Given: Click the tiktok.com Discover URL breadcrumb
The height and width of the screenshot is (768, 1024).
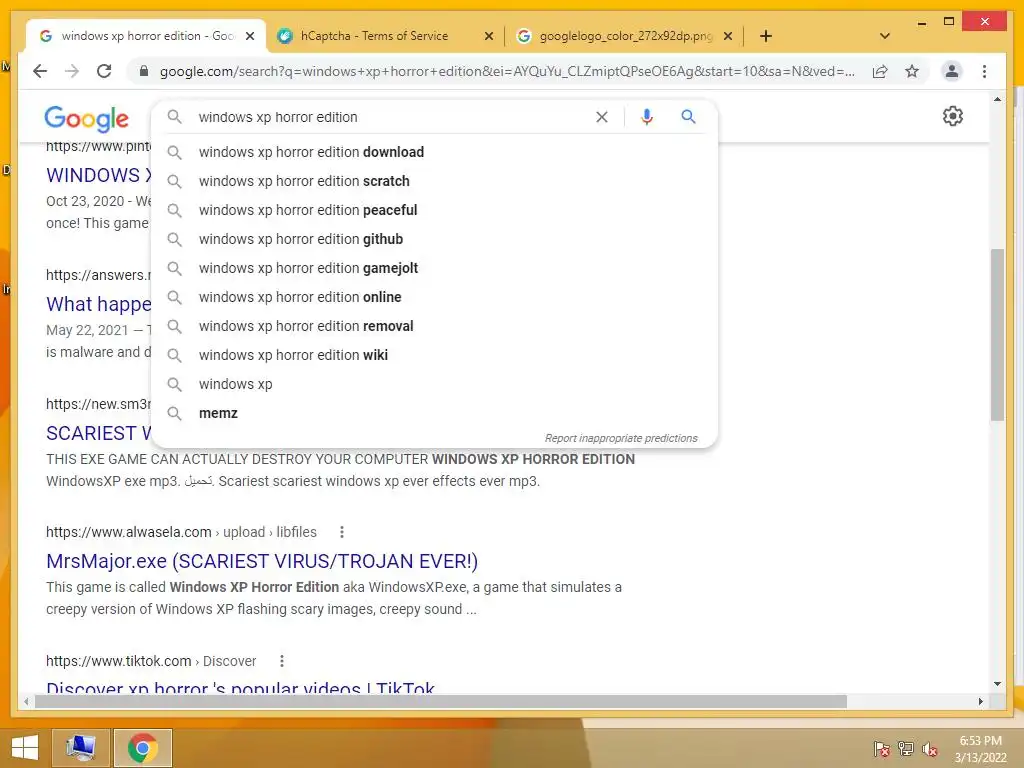Looking at the screenshot, I should point(151,661).
